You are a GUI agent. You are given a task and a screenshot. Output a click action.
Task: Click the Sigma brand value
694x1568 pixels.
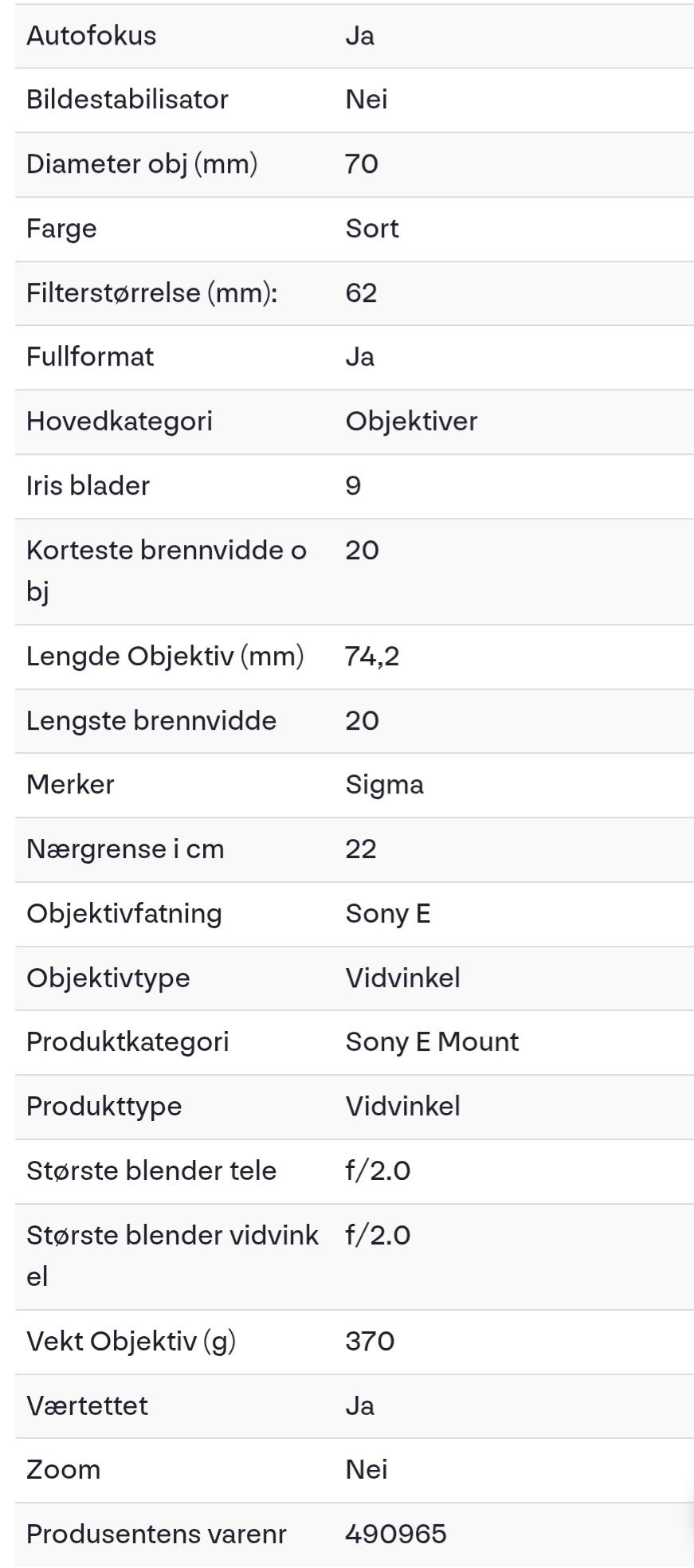(x=384, y=785)
